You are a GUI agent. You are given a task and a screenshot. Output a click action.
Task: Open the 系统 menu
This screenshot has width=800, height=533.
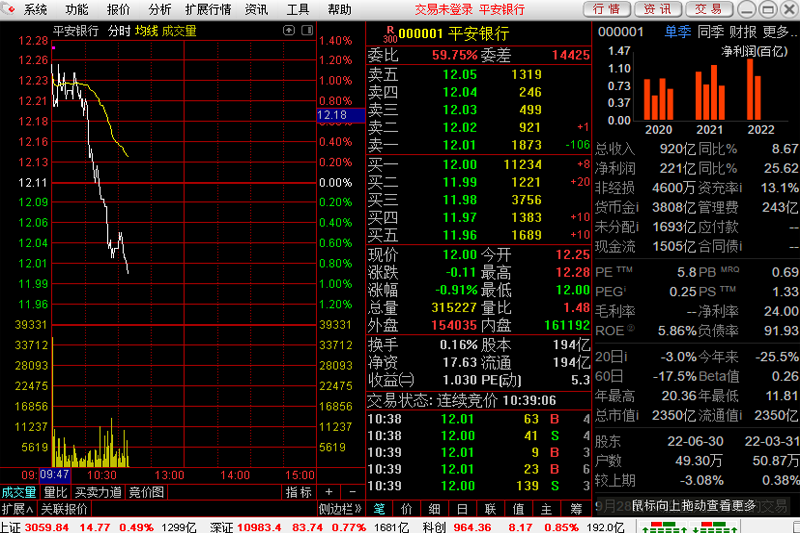[35, 9]
